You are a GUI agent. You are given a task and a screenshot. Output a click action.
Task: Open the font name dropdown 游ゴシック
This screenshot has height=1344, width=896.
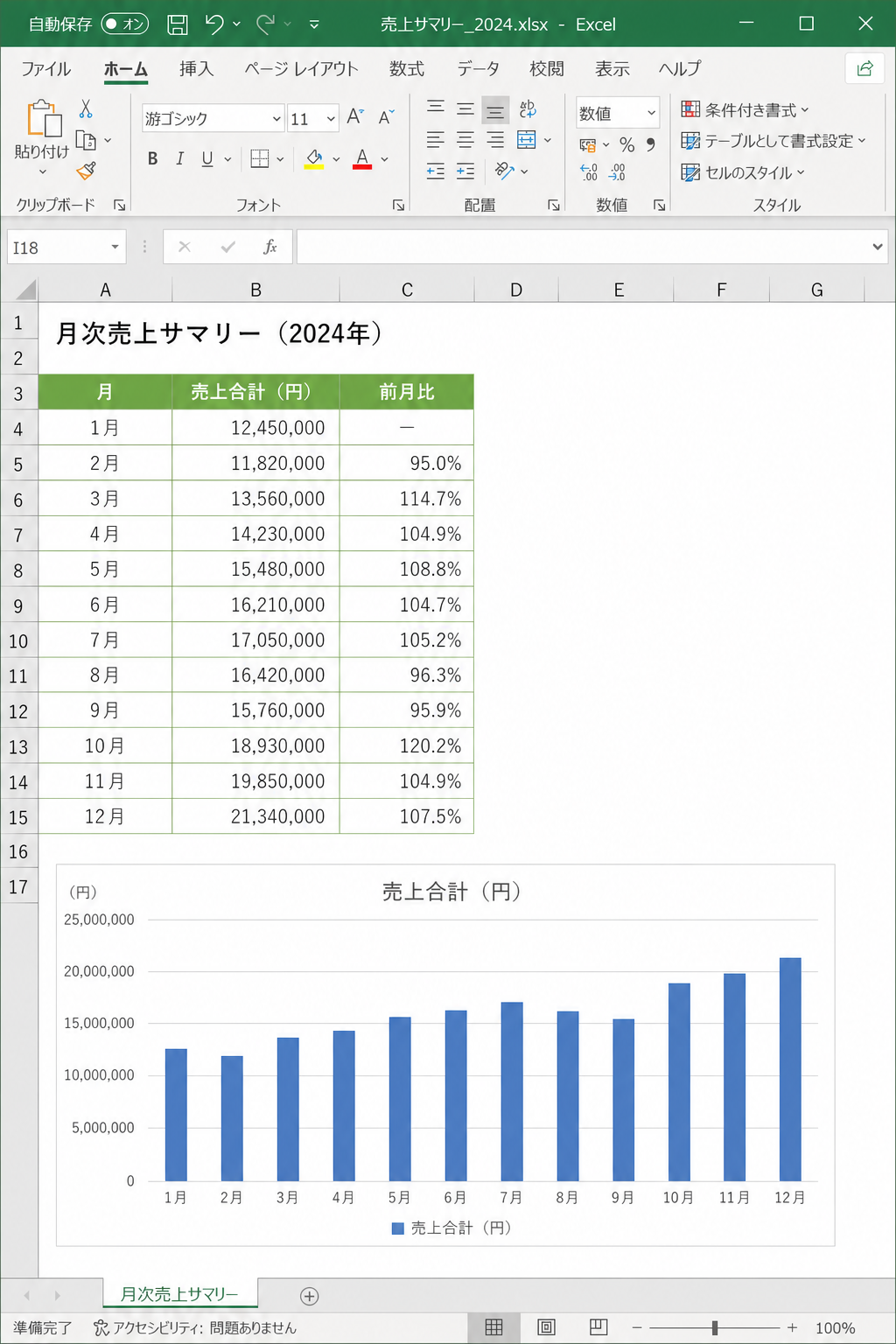(276, 119)
